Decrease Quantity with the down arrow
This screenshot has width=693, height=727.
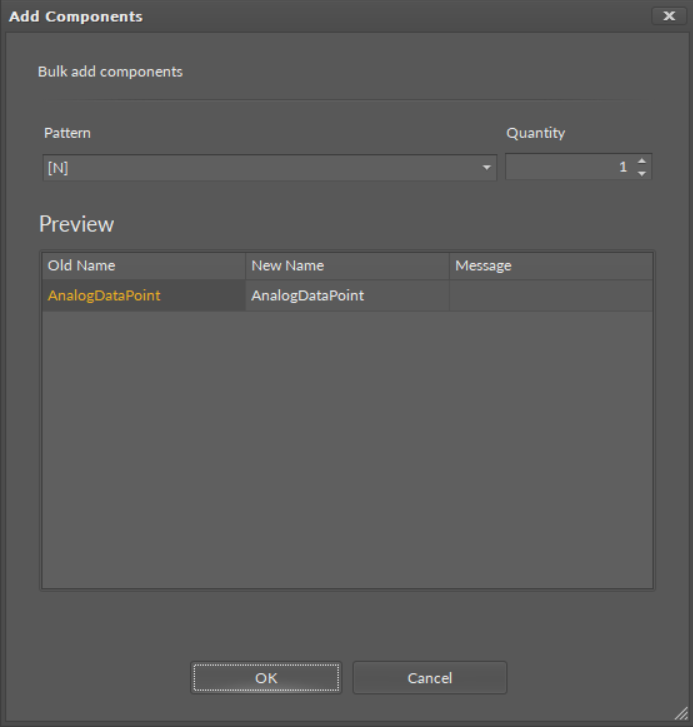(x=642, y=174)
